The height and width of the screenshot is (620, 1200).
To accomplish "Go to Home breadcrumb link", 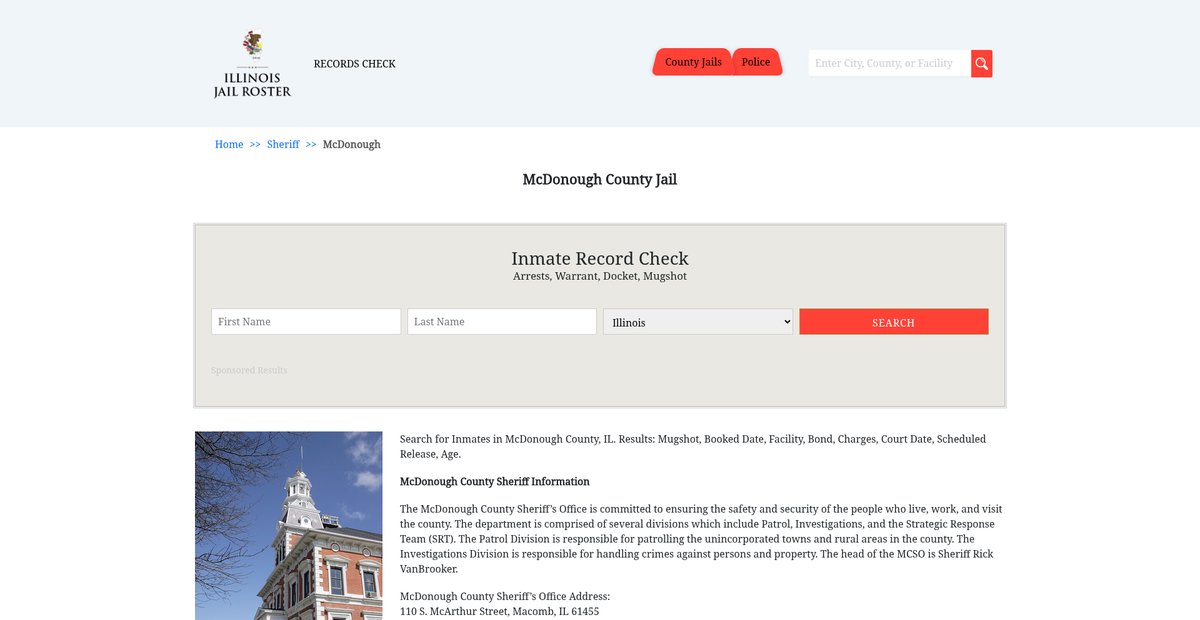I will [229, 144].
